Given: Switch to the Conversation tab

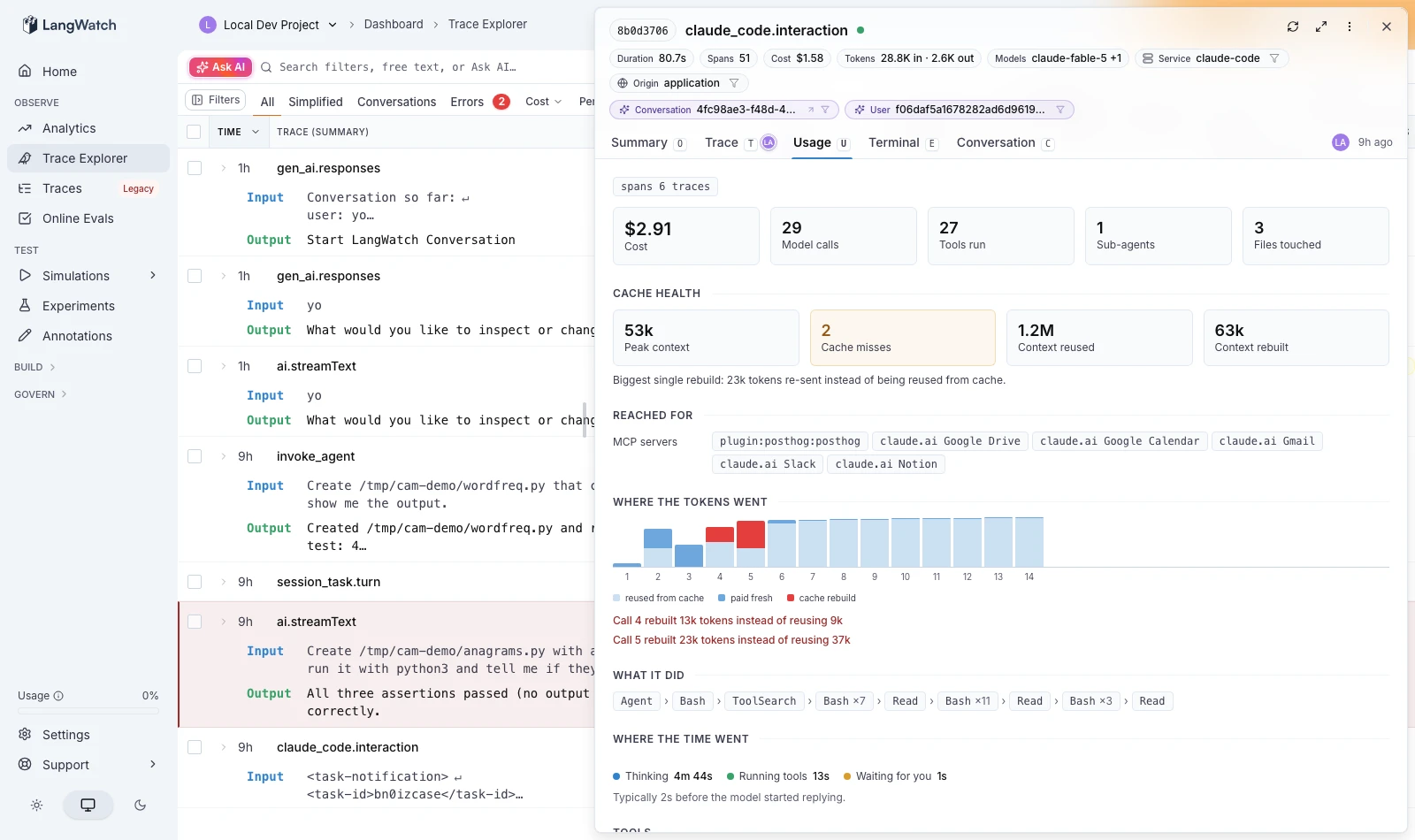Looking at the screenshot, I should [x=1005, y=143].
